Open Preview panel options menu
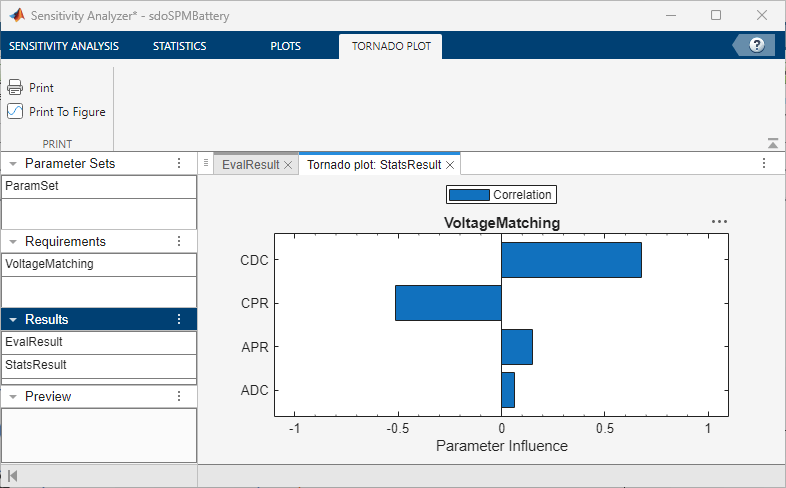Screen dimensions: 786x488 pos(179,396)
